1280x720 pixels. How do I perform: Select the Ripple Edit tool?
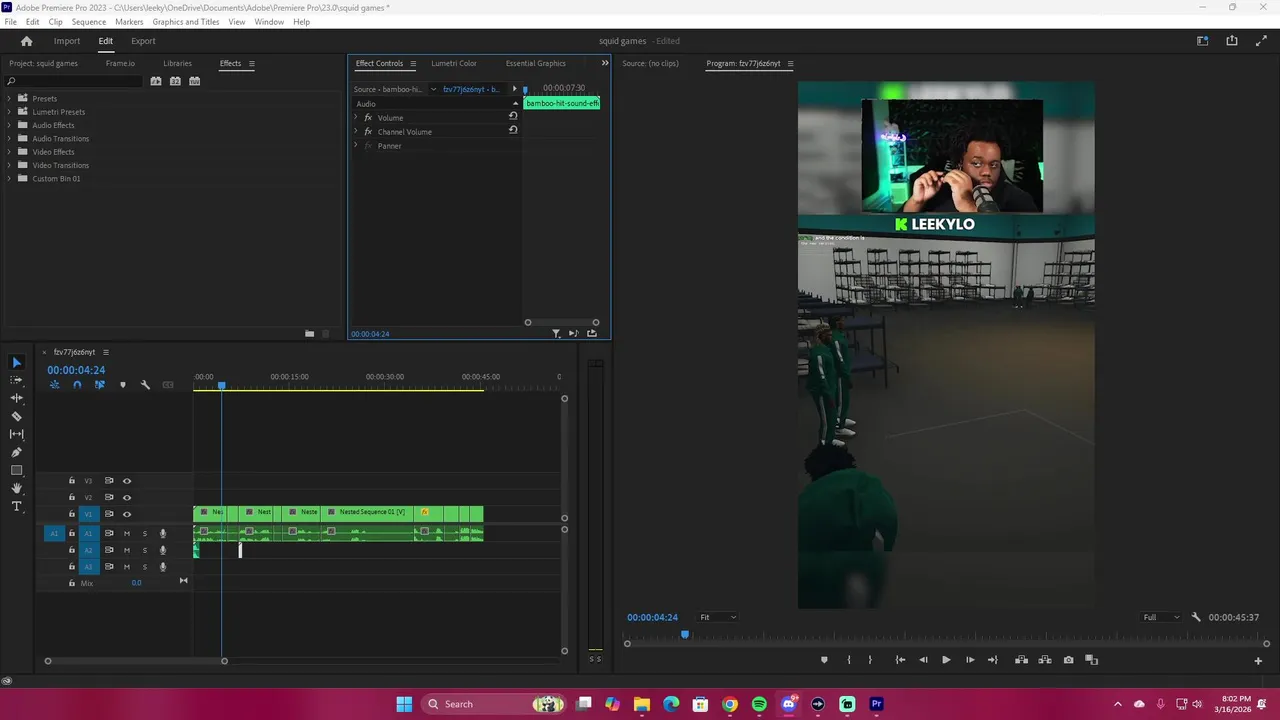(16, 398)
